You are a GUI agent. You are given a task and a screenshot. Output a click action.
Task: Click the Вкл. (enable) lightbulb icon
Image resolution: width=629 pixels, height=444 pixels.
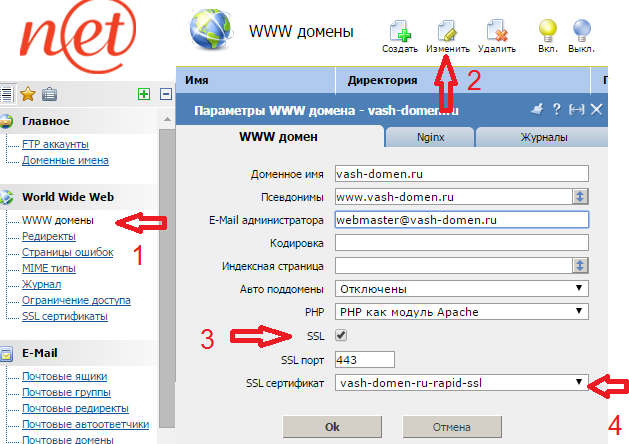(x=547, y=30)
